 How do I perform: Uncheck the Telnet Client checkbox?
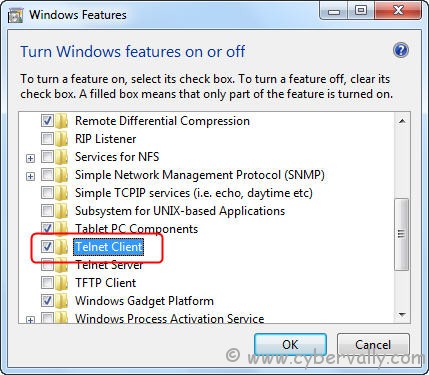(47, 247)
